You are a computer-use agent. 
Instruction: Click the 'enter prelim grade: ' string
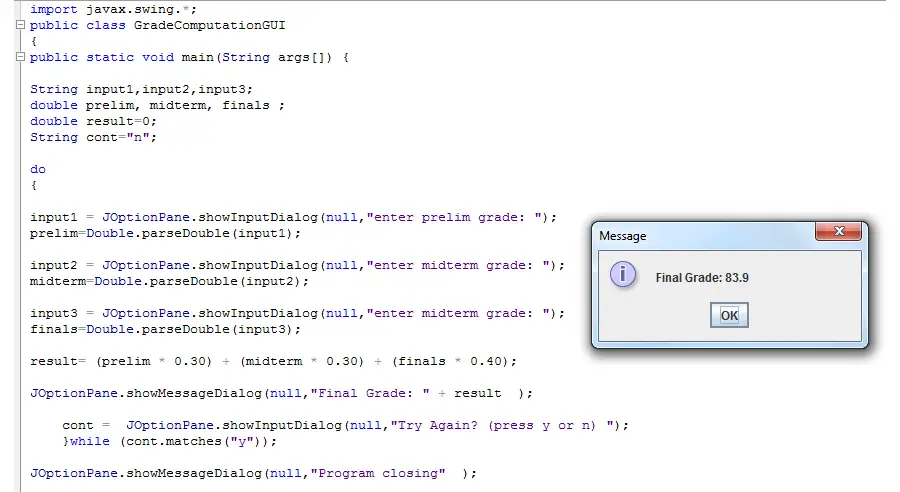[454, 218]
